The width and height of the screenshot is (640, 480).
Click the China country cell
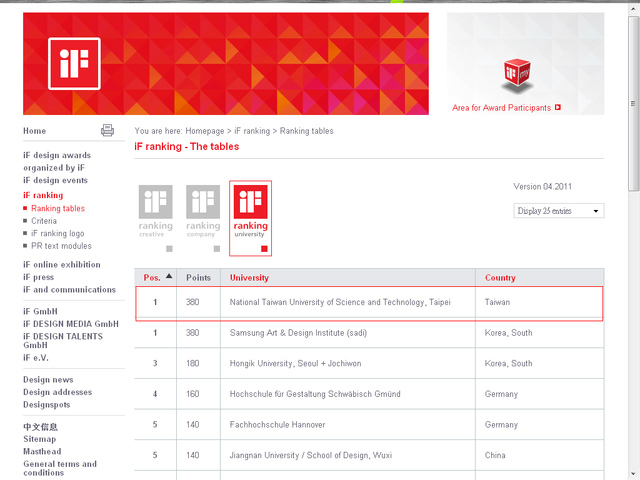click(495, 456)
